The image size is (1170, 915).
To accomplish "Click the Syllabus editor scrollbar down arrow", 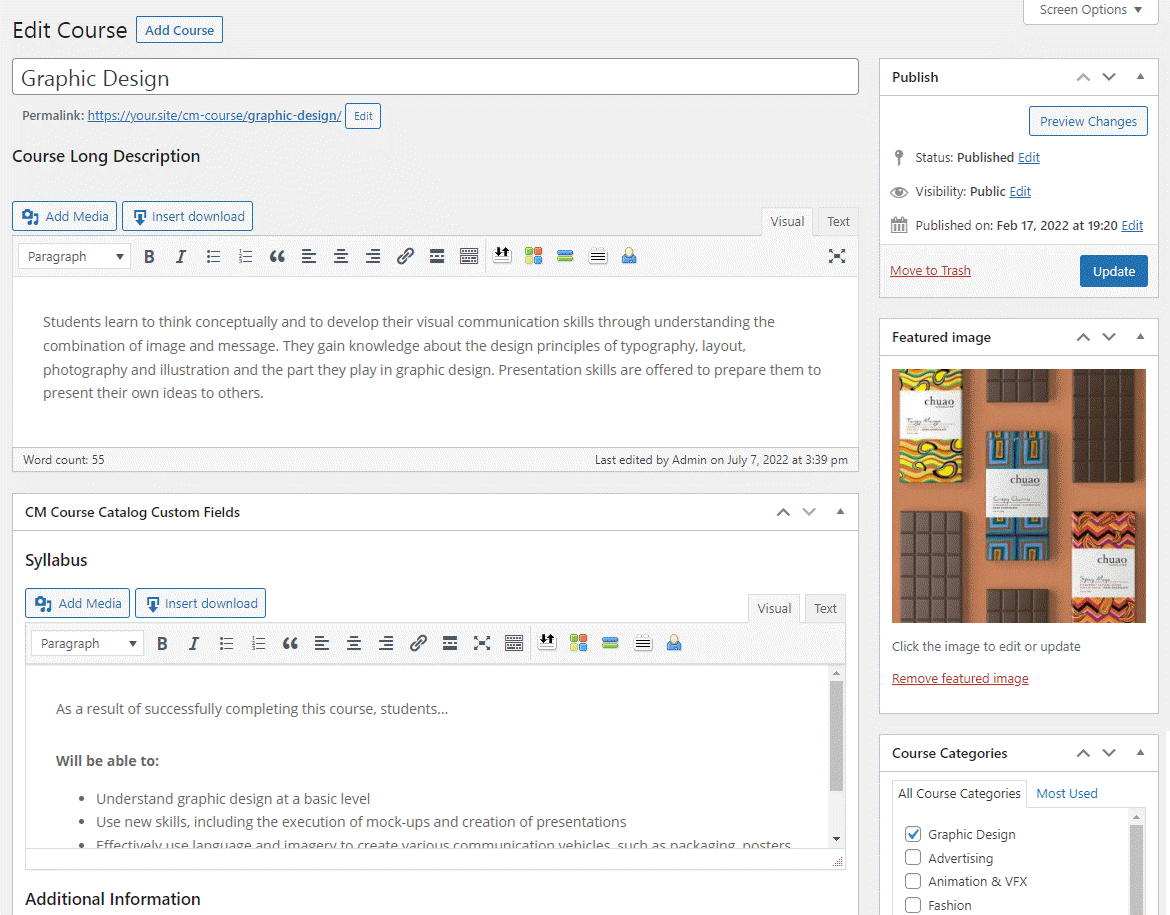I will 836,839.
